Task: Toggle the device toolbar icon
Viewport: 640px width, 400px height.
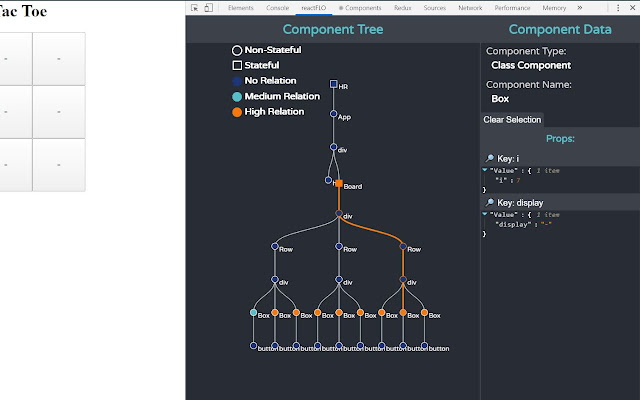Action: [x=208, y=7]
